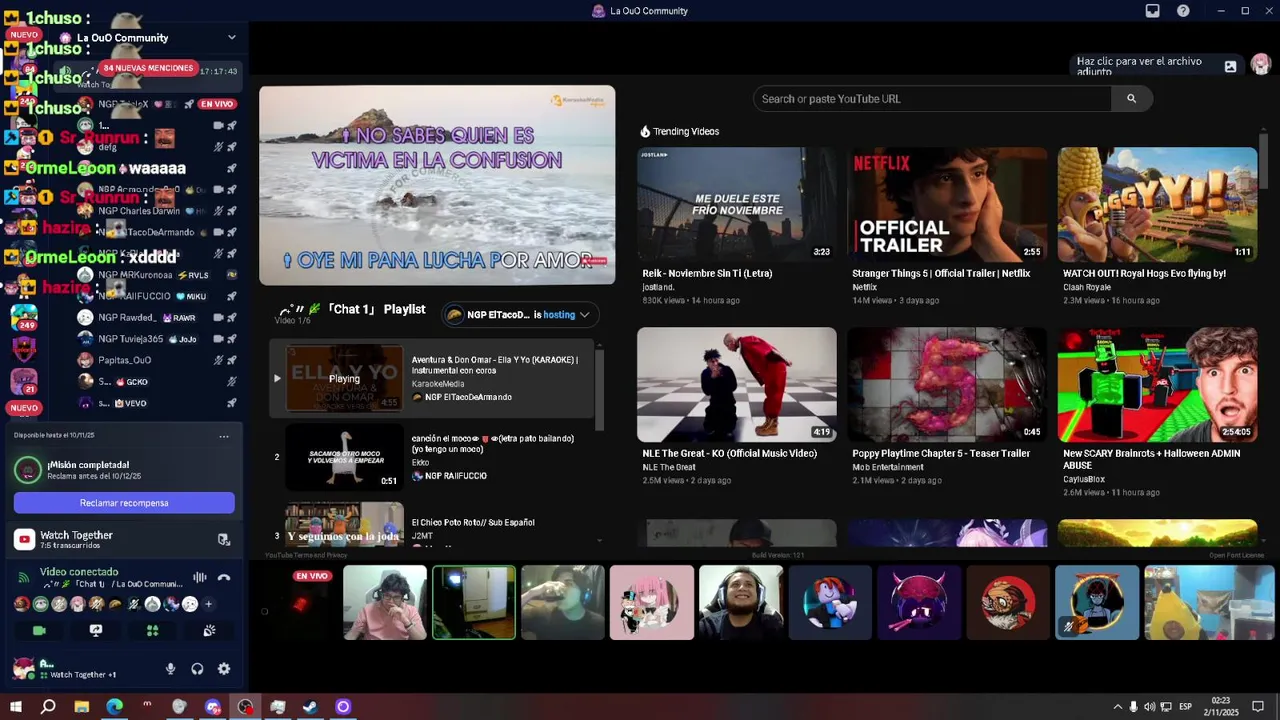
Task: Show hidden system tray icons
Action: tap(1118, 707)
